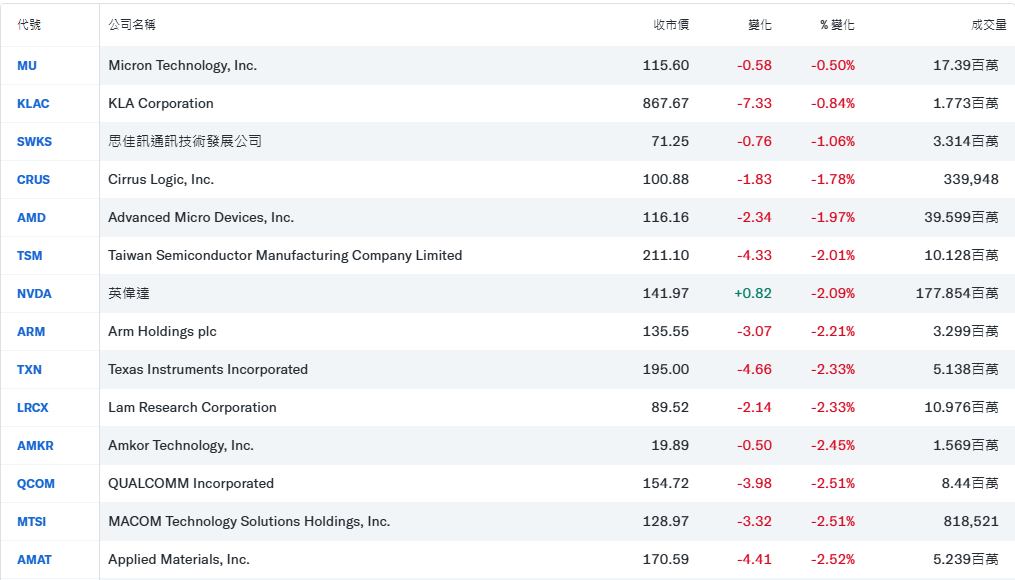Sort by the 收市價 column header
The height and width of the screenshot is (580, 1015).
tap(671, 25)
